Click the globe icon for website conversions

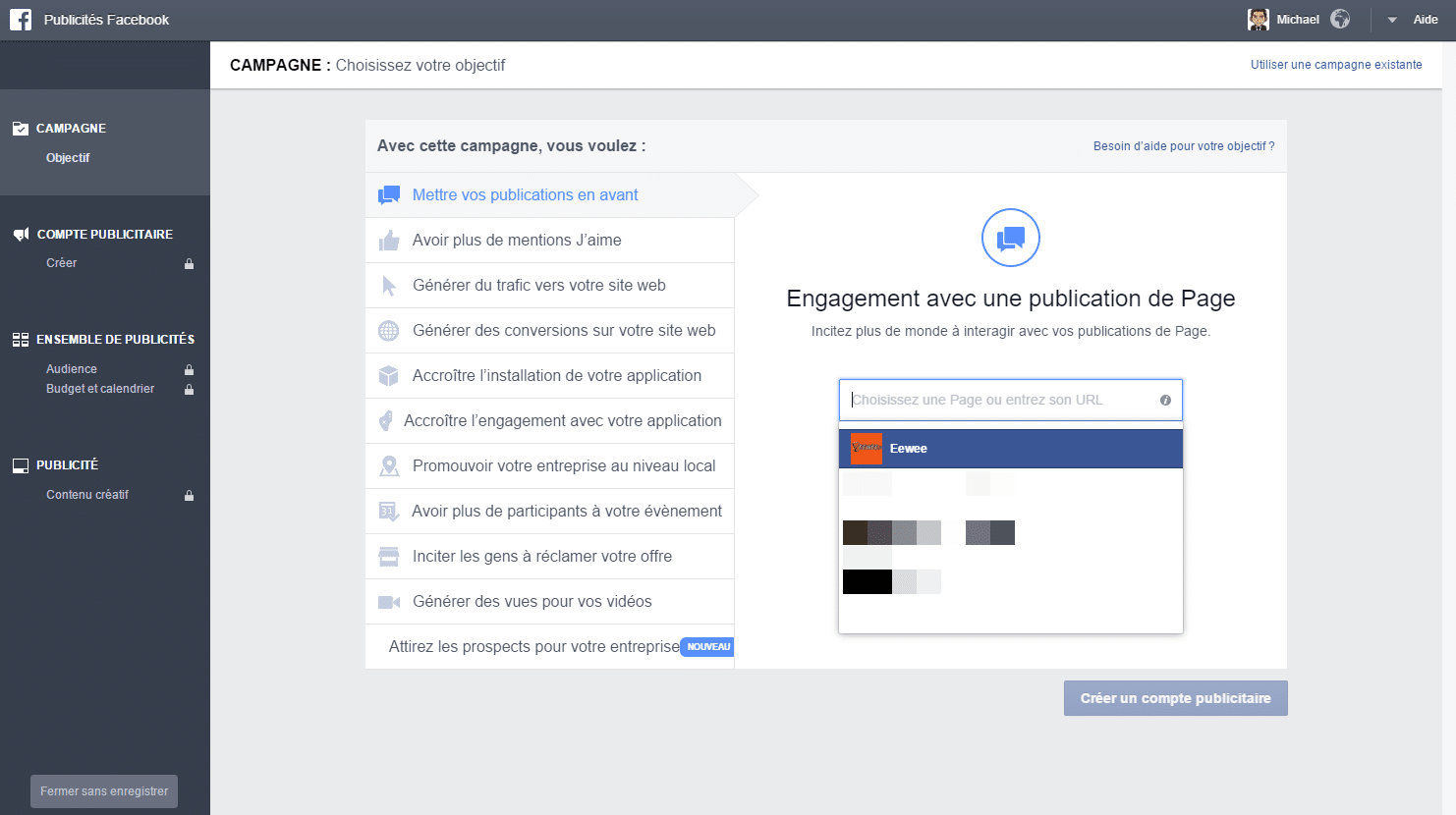point(388,330)
